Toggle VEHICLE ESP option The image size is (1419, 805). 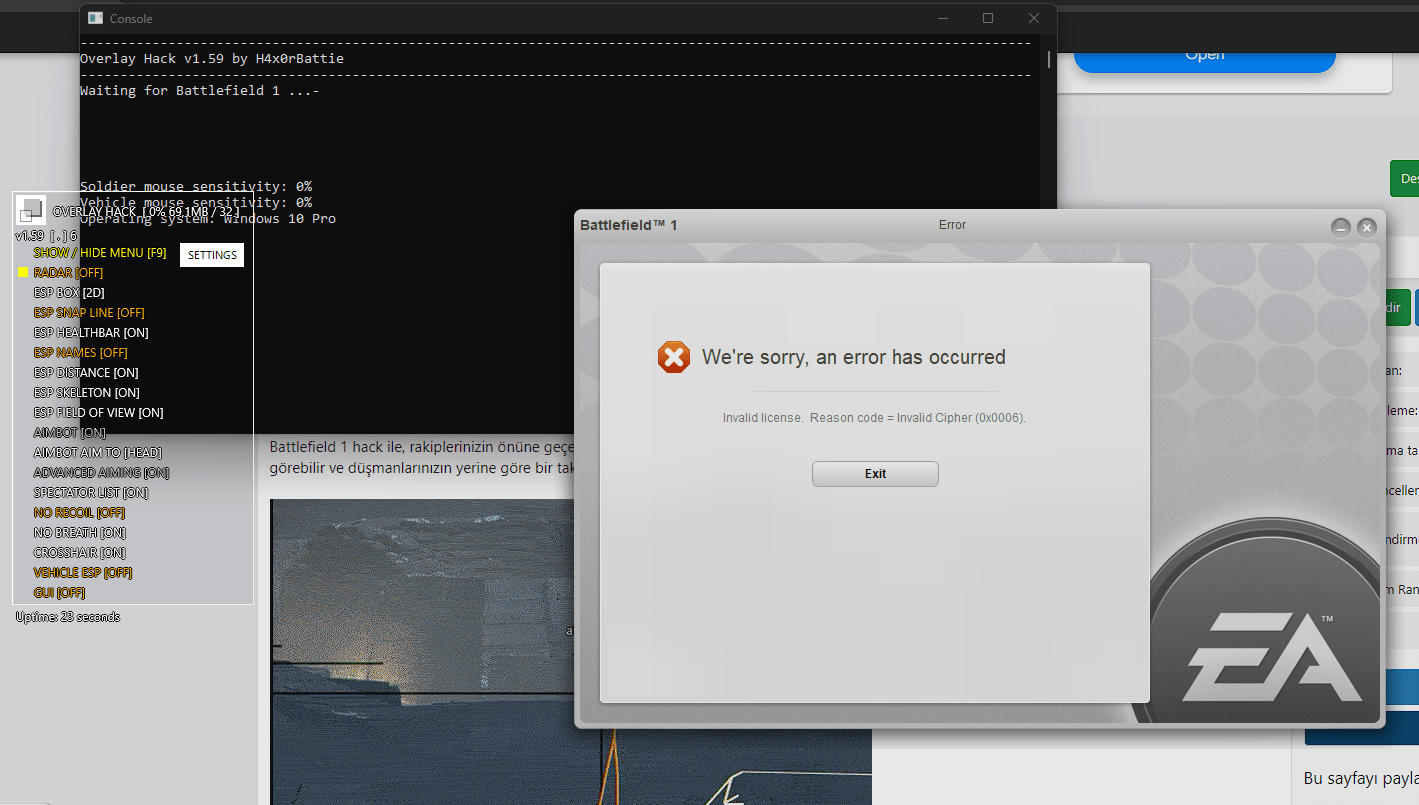pos(83,572)
